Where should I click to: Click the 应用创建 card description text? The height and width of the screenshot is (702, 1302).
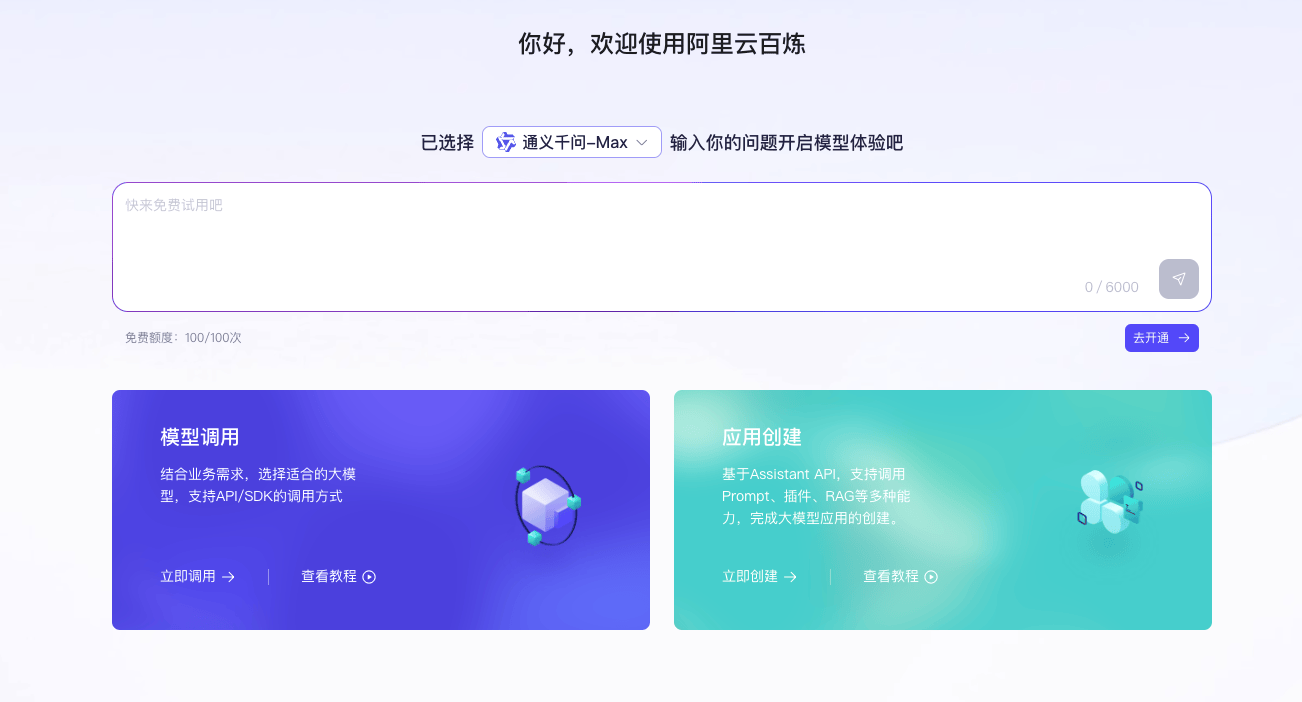click(x=816, y=496)
